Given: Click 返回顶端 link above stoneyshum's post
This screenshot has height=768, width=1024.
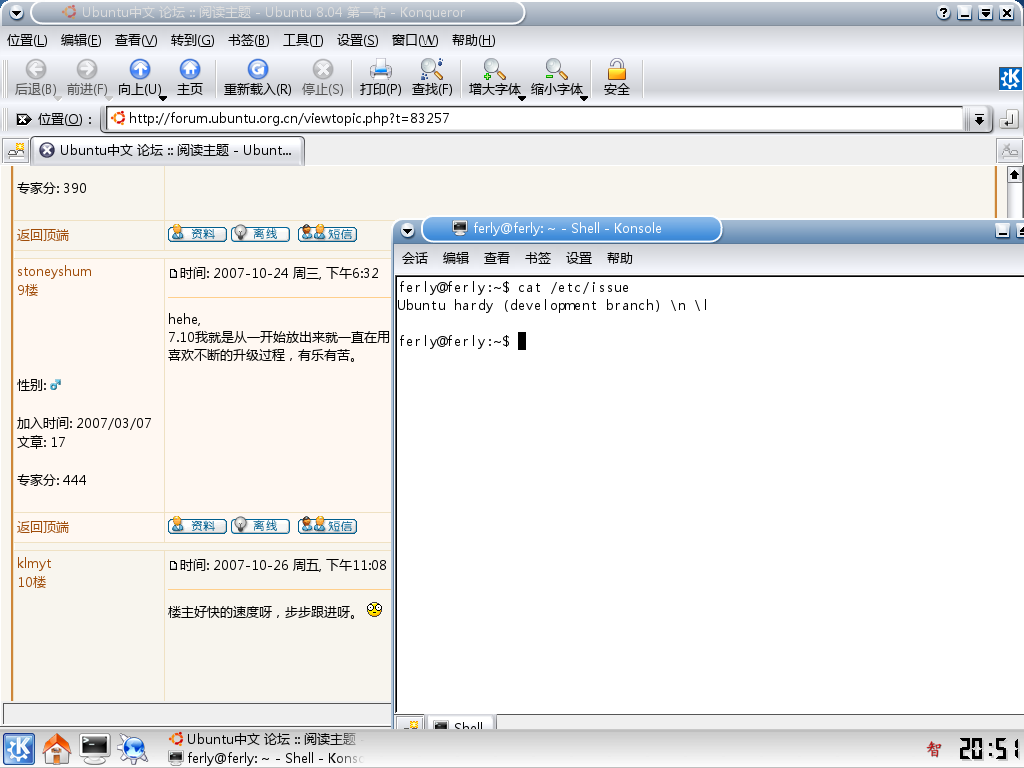Looking at the screenshot, I should pyautogui.click(x=43, y=235).
